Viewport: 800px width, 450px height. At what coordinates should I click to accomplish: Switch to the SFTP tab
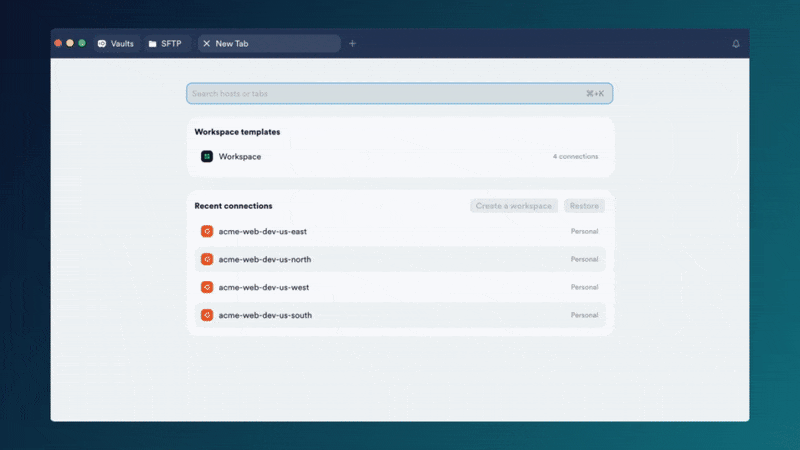[x=166, y=44]
